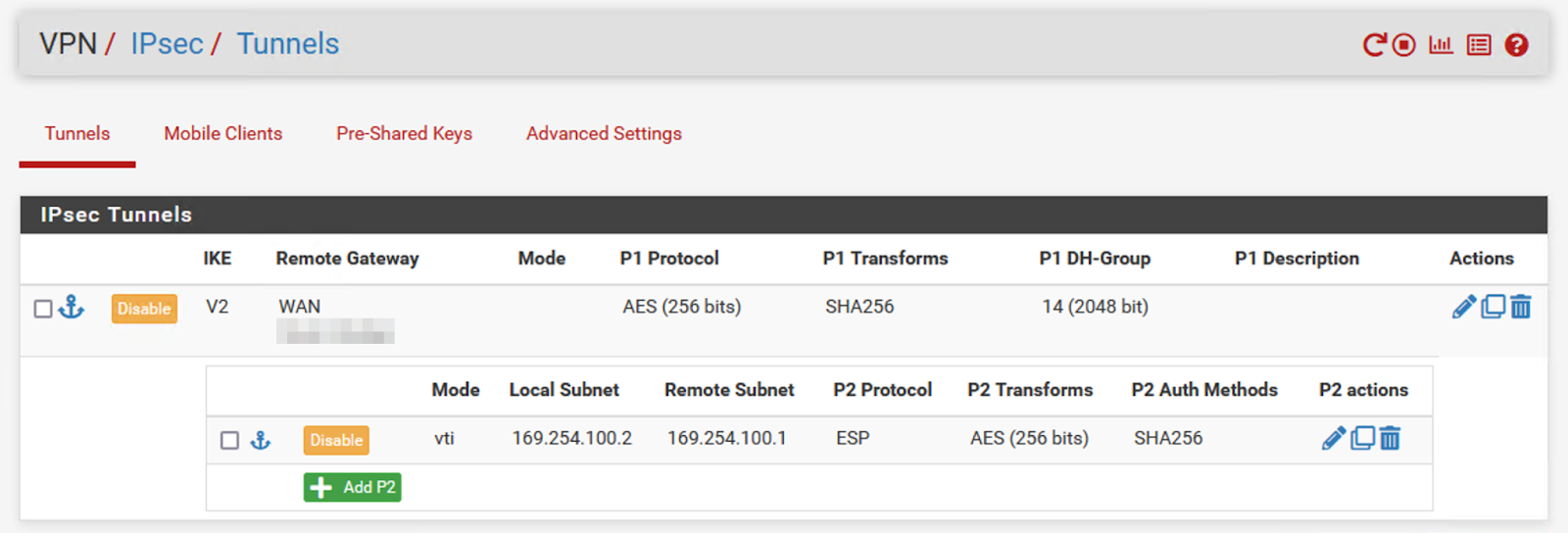
Task: Disable the phase 1 WAN tunnel
Action: click(x=144, y=309)
